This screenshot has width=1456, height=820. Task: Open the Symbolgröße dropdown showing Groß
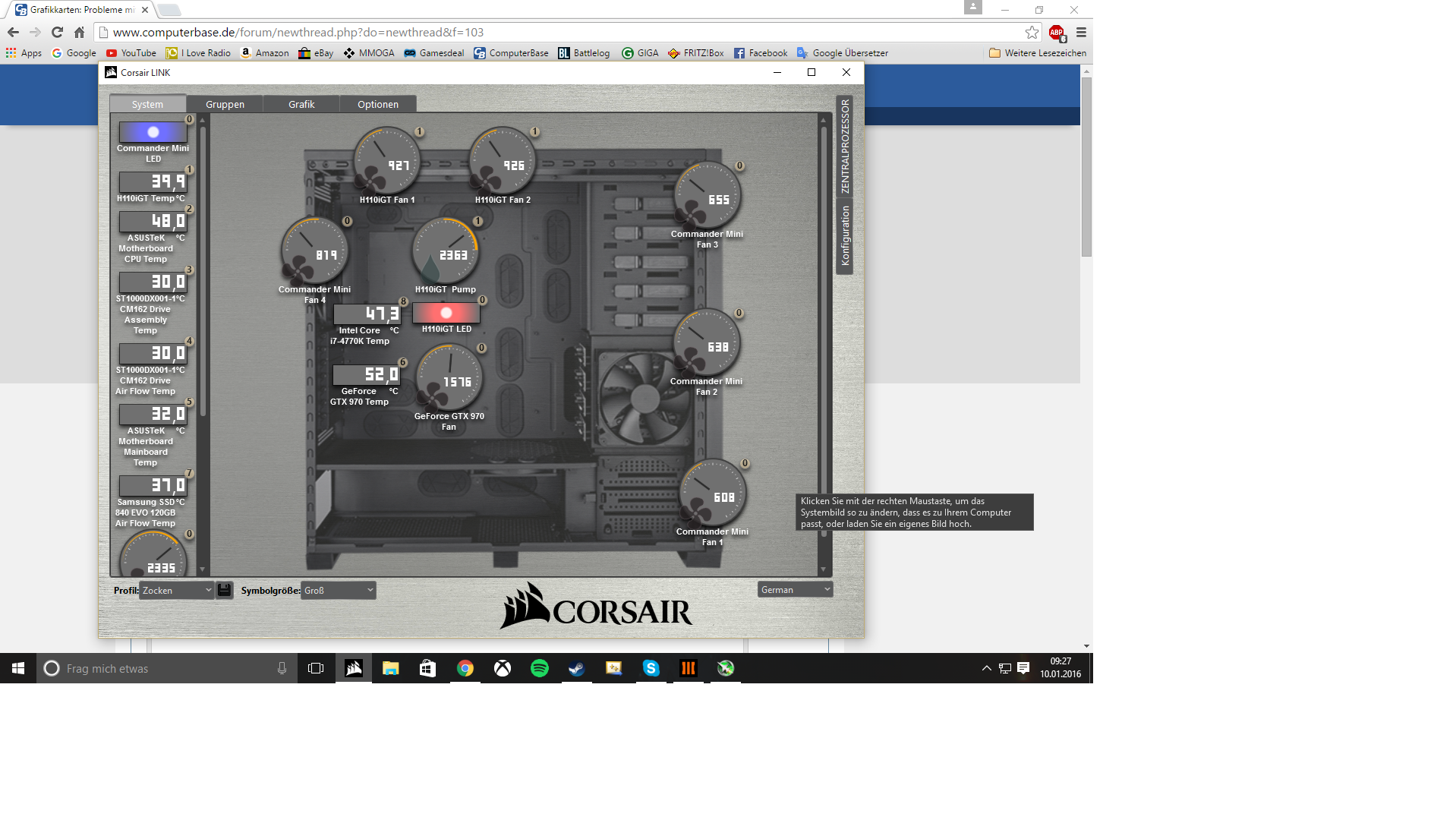(x=339, y=590)
